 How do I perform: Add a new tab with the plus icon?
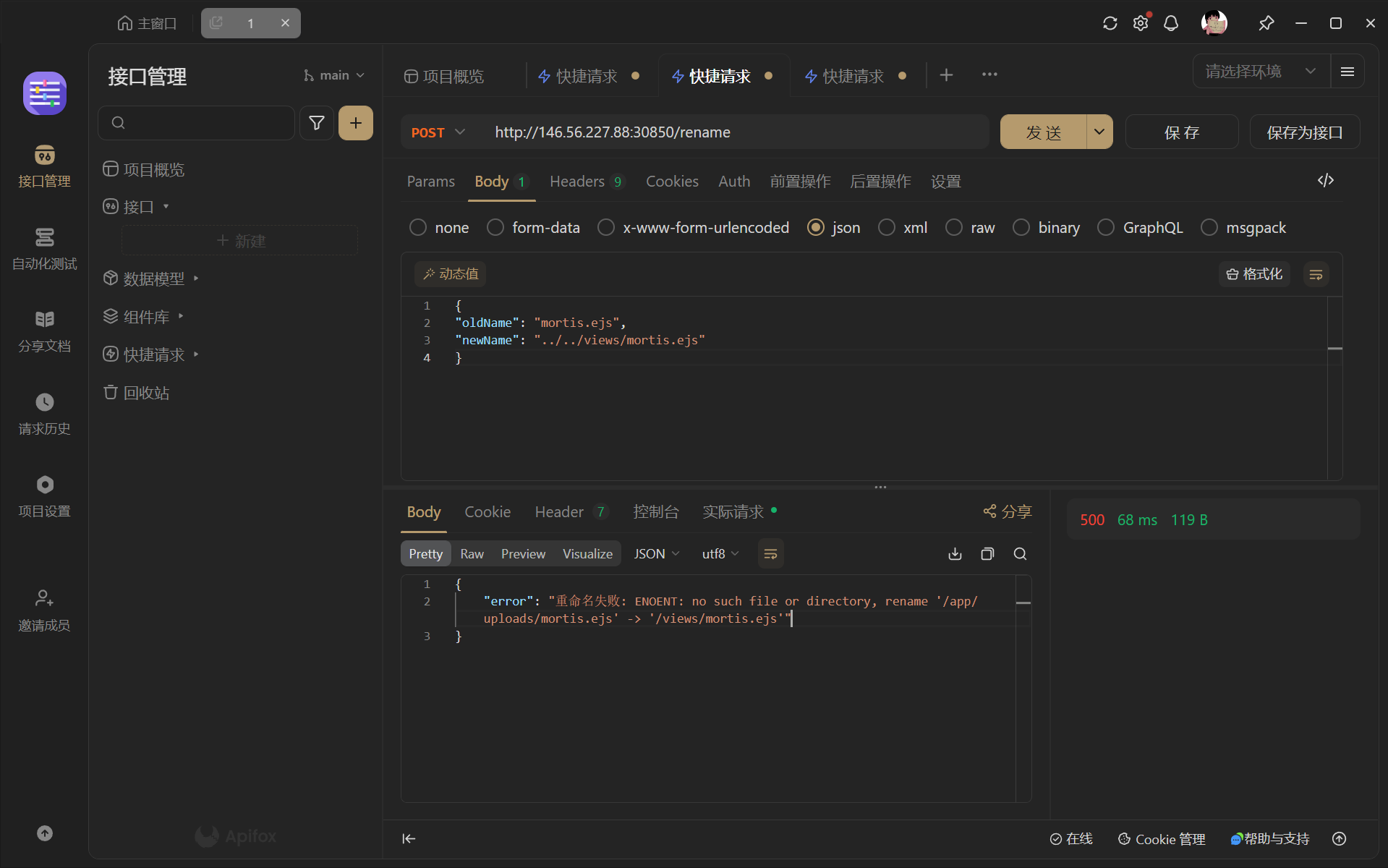(x=946, y=75)
